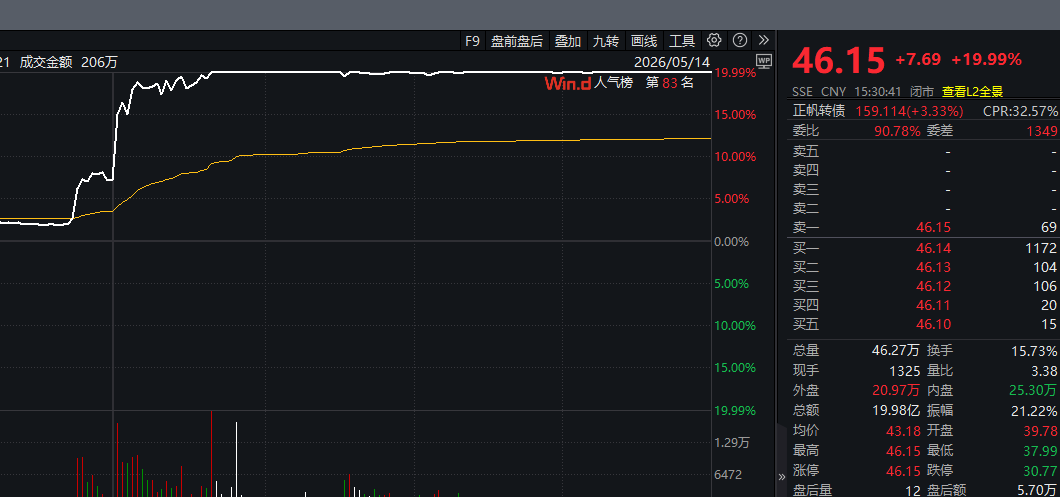Expand toolbar with double chevron icon
This screenshot has height=497, width=1060.
pos(764,41)
